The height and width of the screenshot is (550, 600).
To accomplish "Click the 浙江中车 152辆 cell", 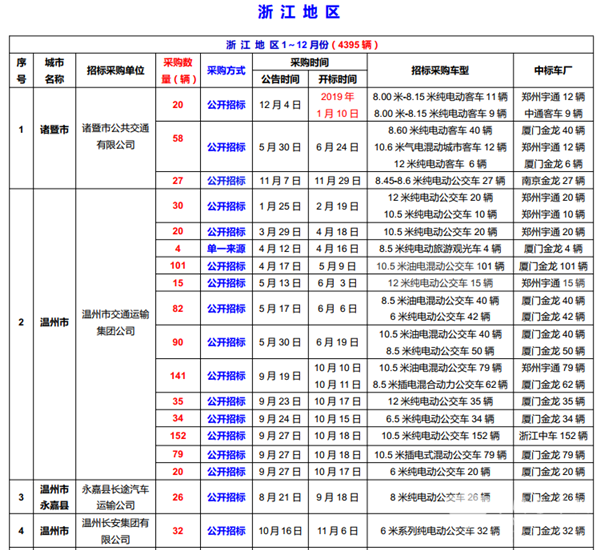I will point(547,436).
